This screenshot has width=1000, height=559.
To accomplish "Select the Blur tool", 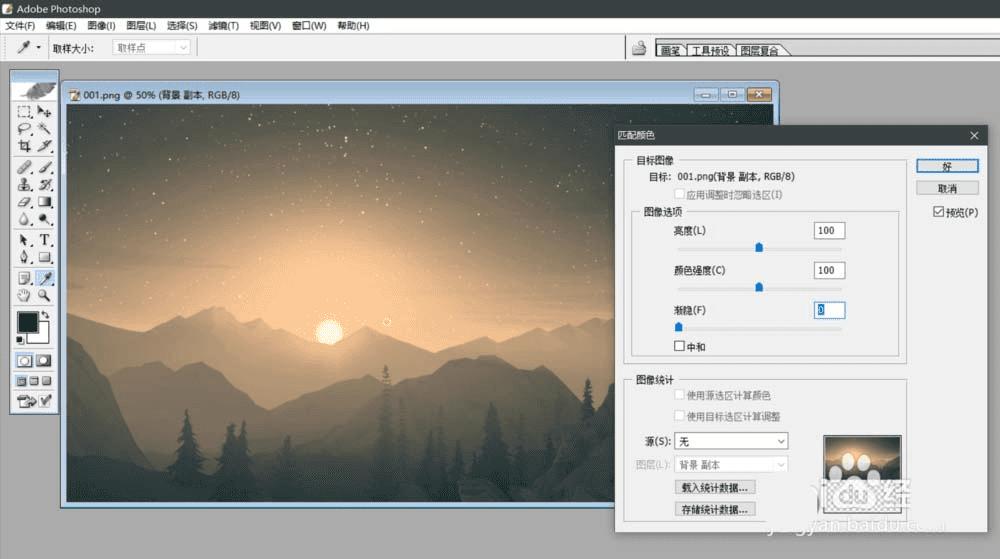I will 24,219.
